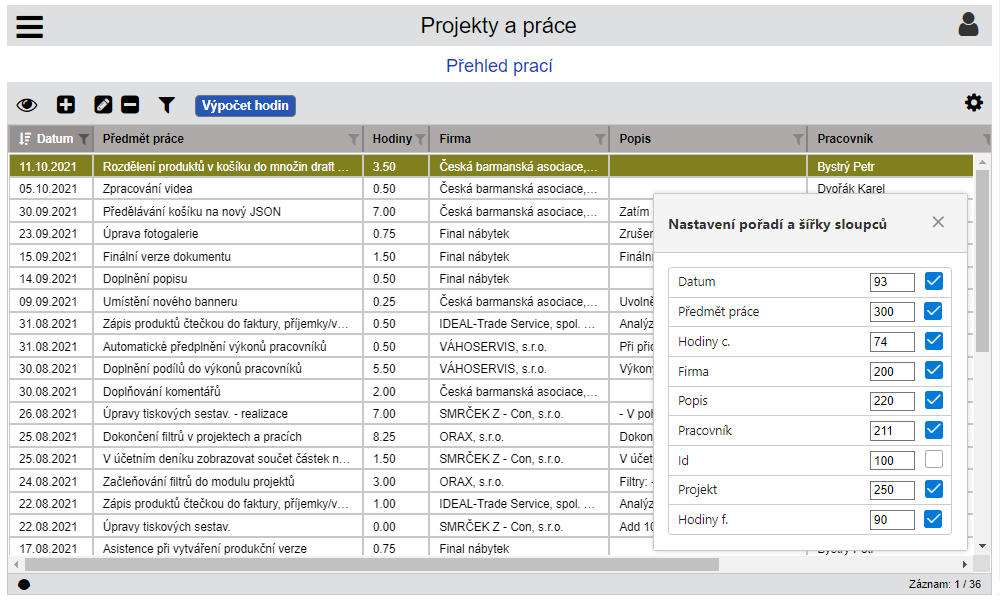Open column settings gear icon

click(973, 103)
